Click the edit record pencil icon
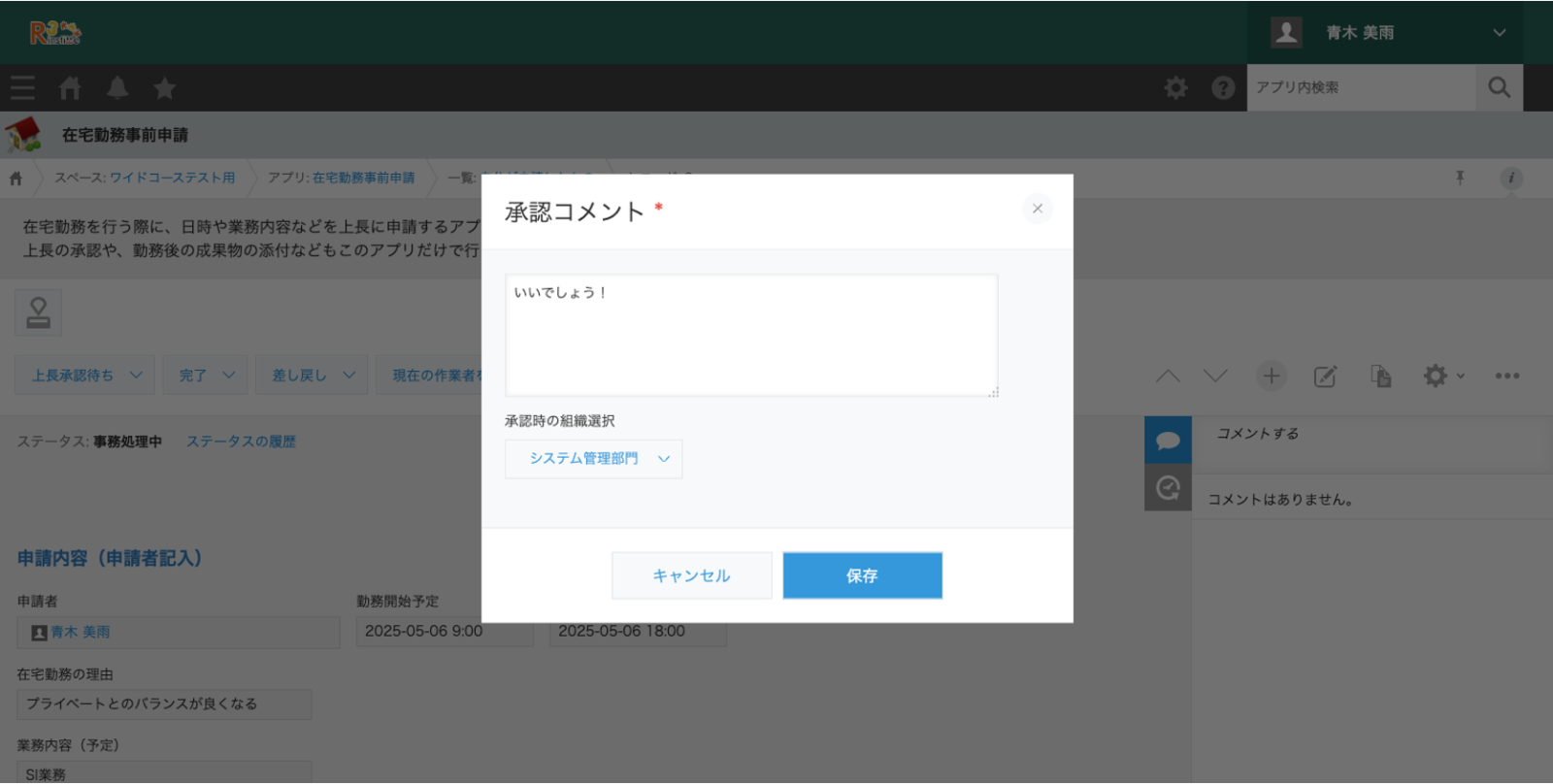 (x=1325, y=376)
